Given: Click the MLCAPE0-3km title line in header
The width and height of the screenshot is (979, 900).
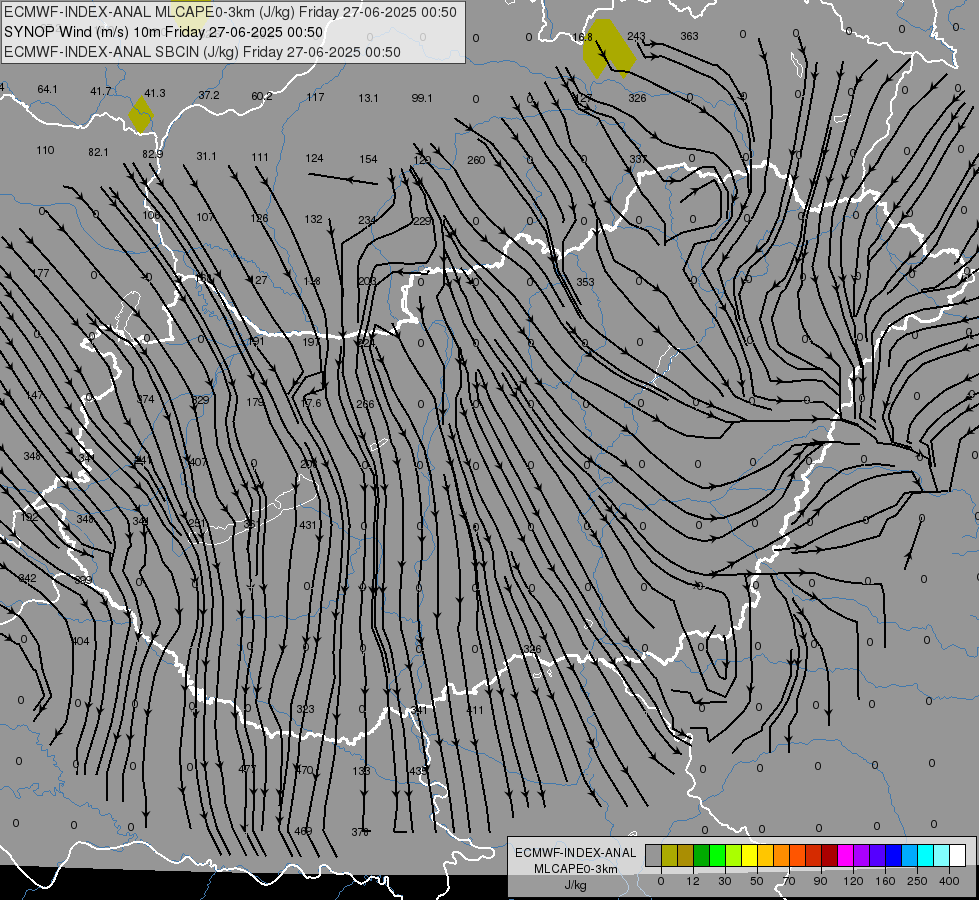Looking at the screenshot, I should 230,12.
